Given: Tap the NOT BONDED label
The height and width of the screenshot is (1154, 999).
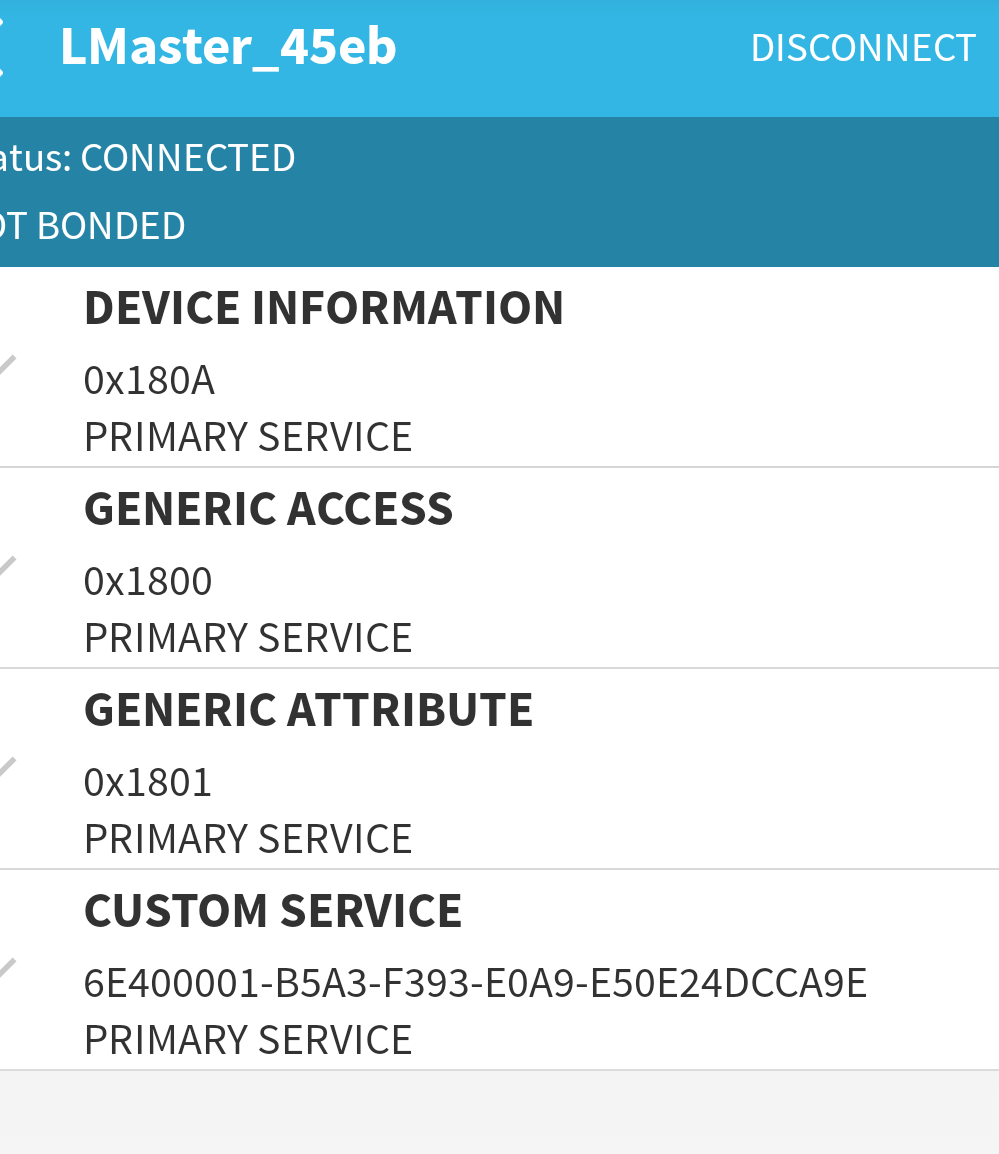Looking at the screenshot, I should pyautogui.click(x=95, y=226).
